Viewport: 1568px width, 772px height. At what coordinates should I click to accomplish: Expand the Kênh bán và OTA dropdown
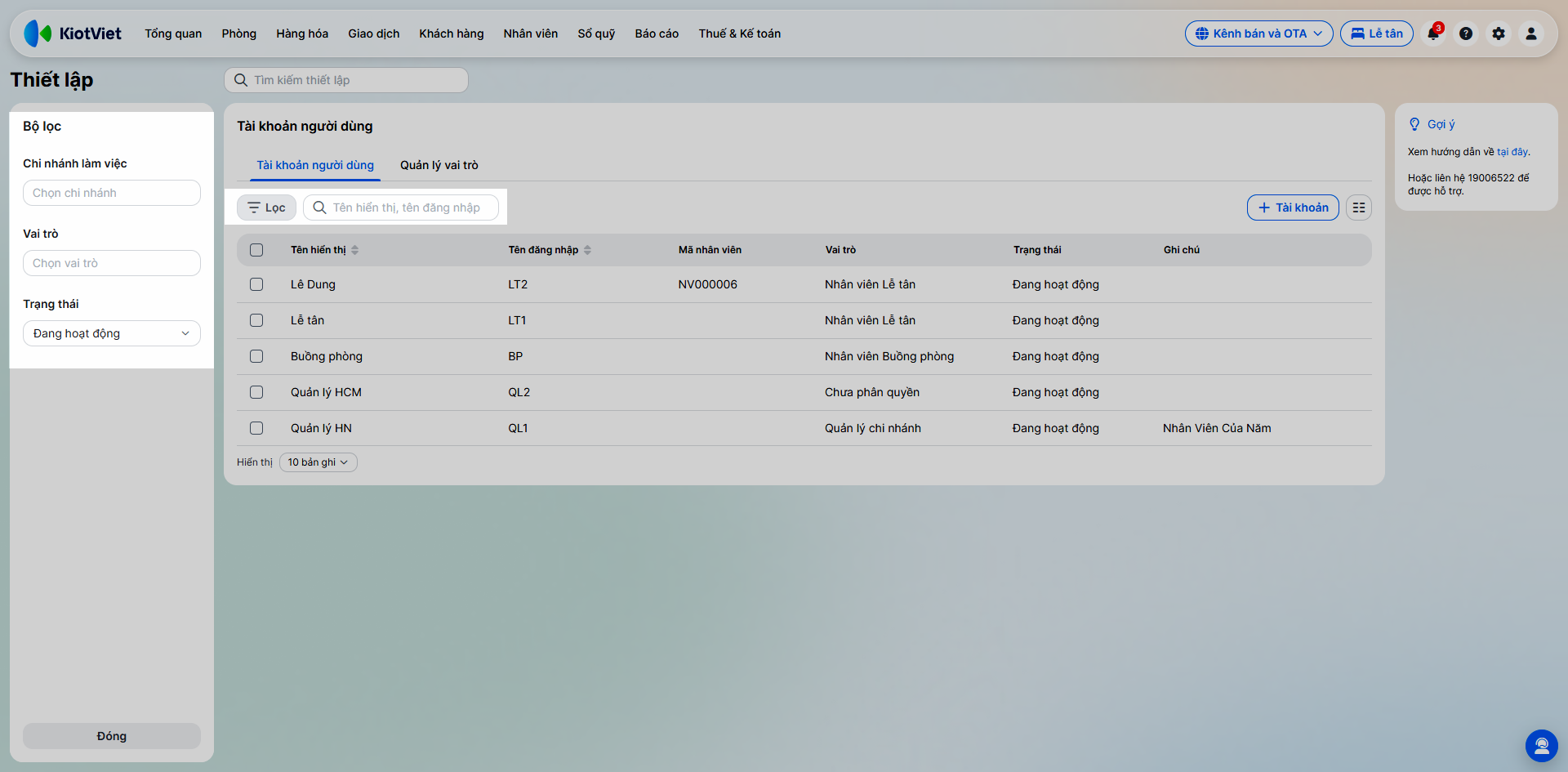coord(1259,33)
